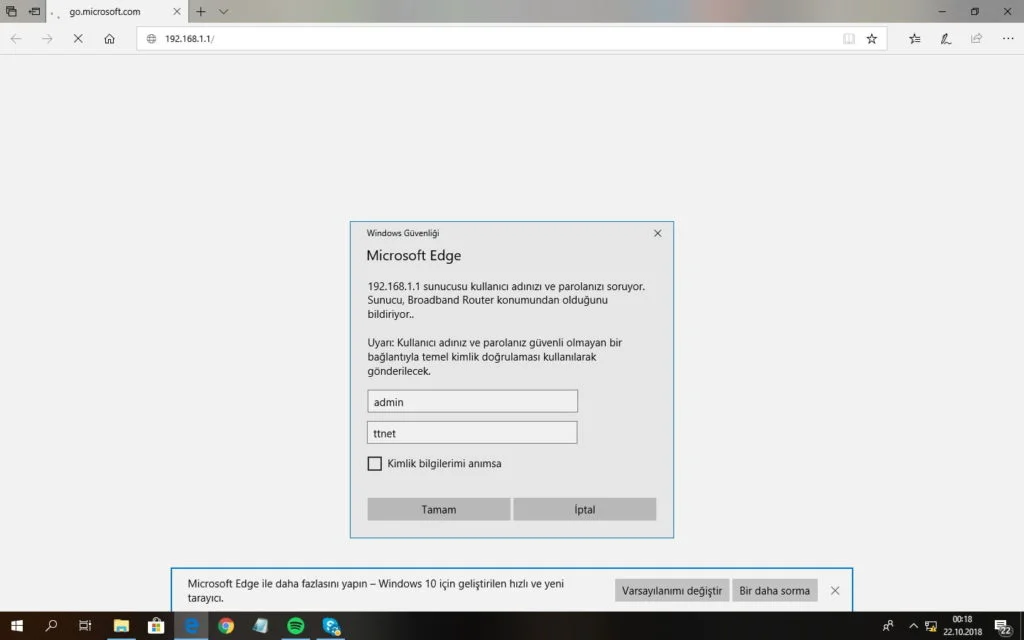Screen dimensions: 1024x640
Task: Open the Home page
Action: click(109, 39)
